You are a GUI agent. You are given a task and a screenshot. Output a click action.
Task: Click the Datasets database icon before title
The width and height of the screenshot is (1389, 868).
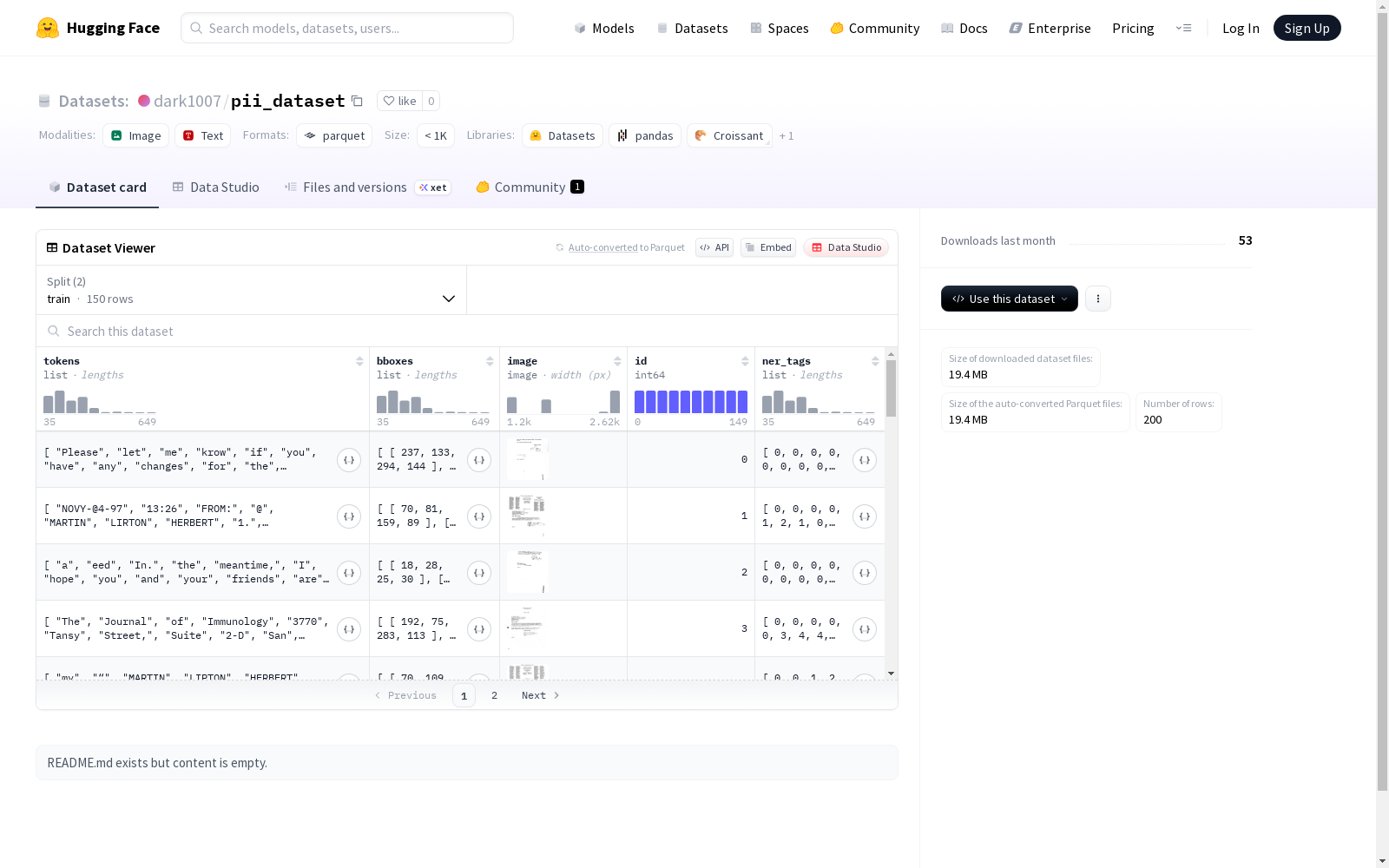point(44,101)
